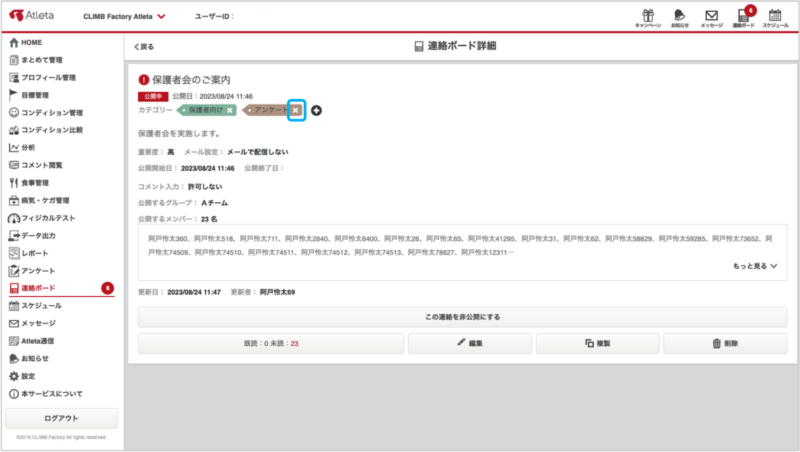The height and width of the screenshot is (452, 800).
Task: View read status 既読:0 未読:23
Action: [271, 343]
